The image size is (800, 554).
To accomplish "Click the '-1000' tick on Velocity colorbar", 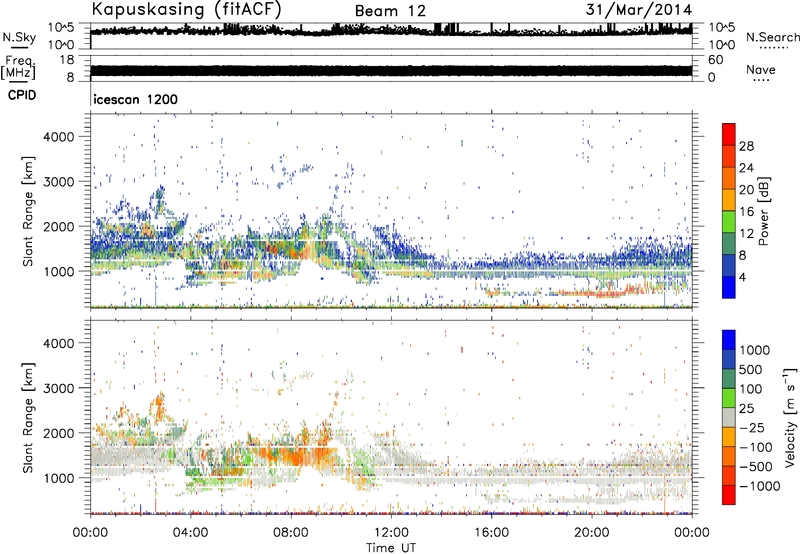I will point(760,486).
